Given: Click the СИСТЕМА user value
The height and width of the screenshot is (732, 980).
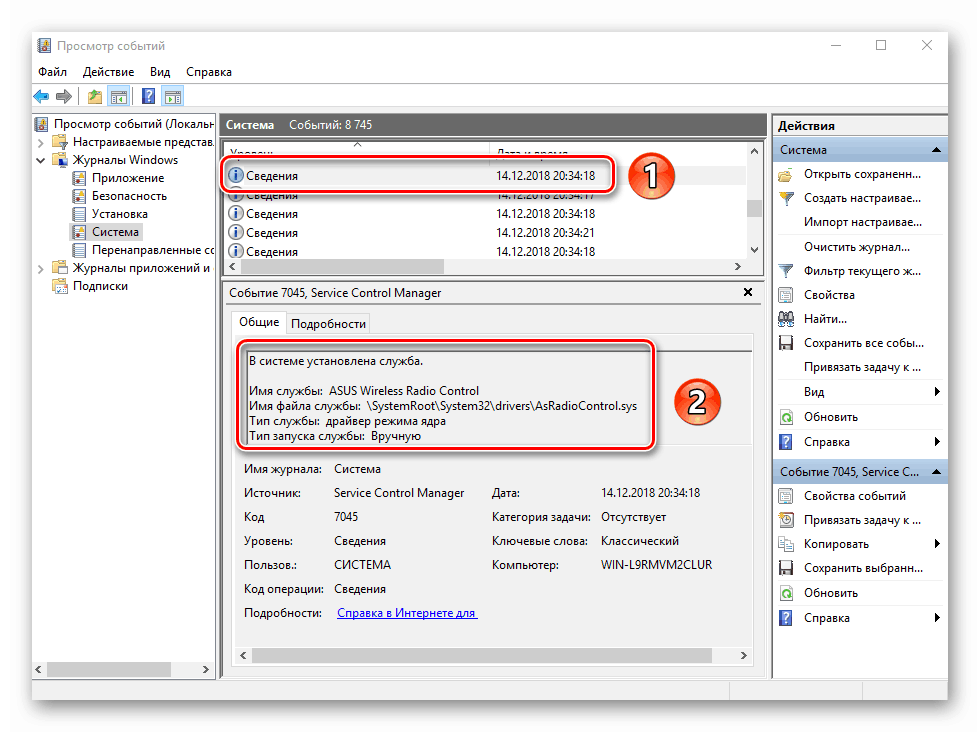Looking at the screenshot, I should point(362,565).
